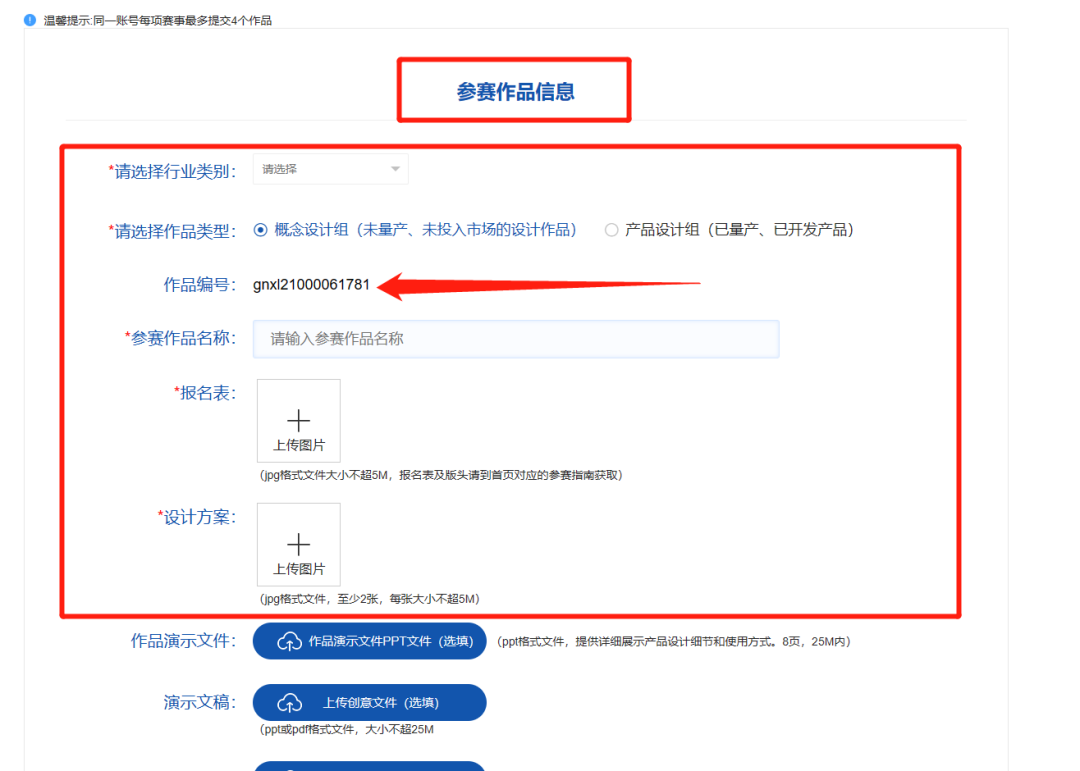This screenshot has height=771, width=1080.
Task: Click the 请选择行业类别 label
Action: [172, 171]
